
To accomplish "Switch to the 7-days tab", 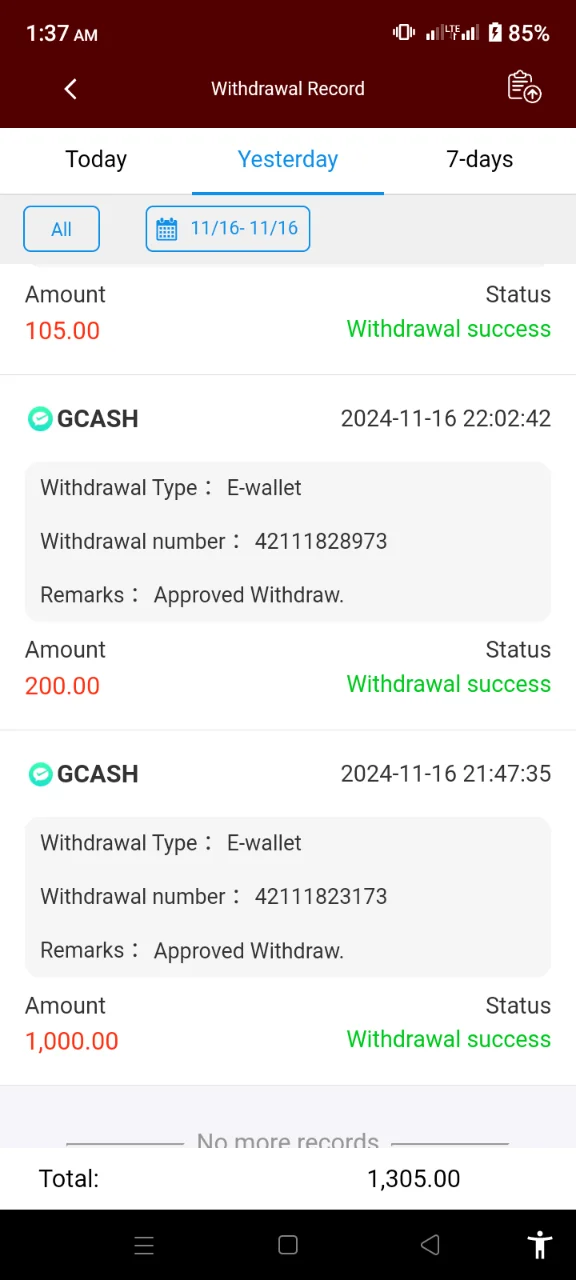I will coord(480,160).
